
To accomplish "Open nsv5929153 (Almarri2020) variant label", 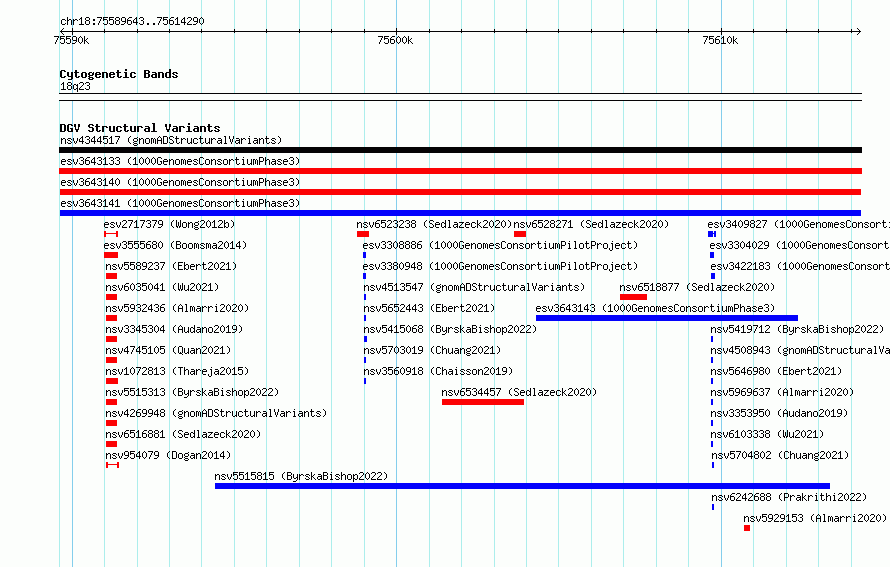I will pyautogui.click(x=815, y=518).
